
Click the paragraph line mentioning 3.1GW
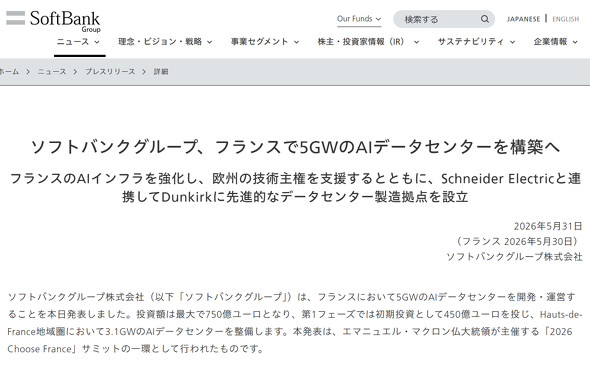point(290,332)
